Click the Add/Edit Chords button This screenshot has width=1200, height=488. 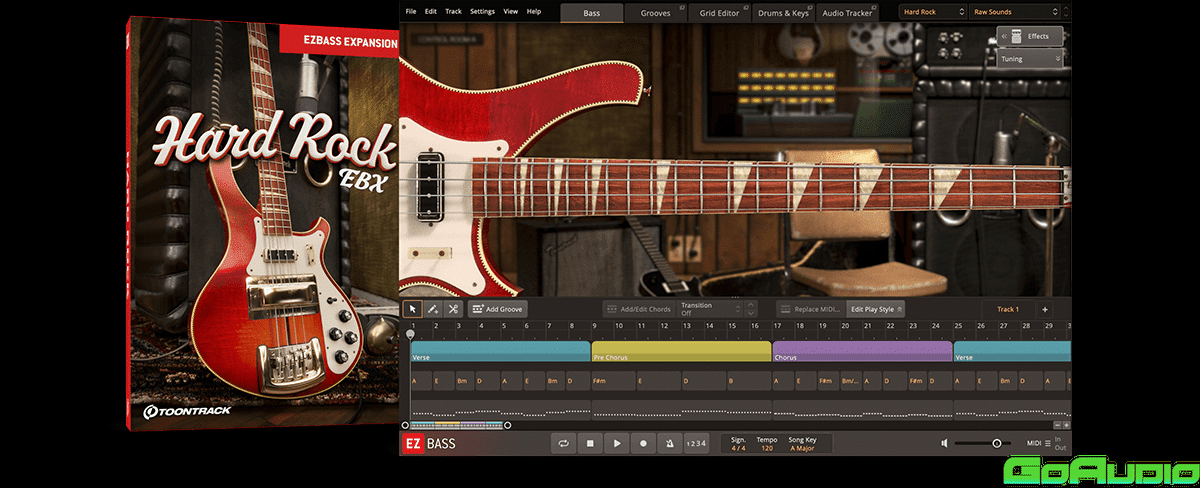[x=638, y=309]
